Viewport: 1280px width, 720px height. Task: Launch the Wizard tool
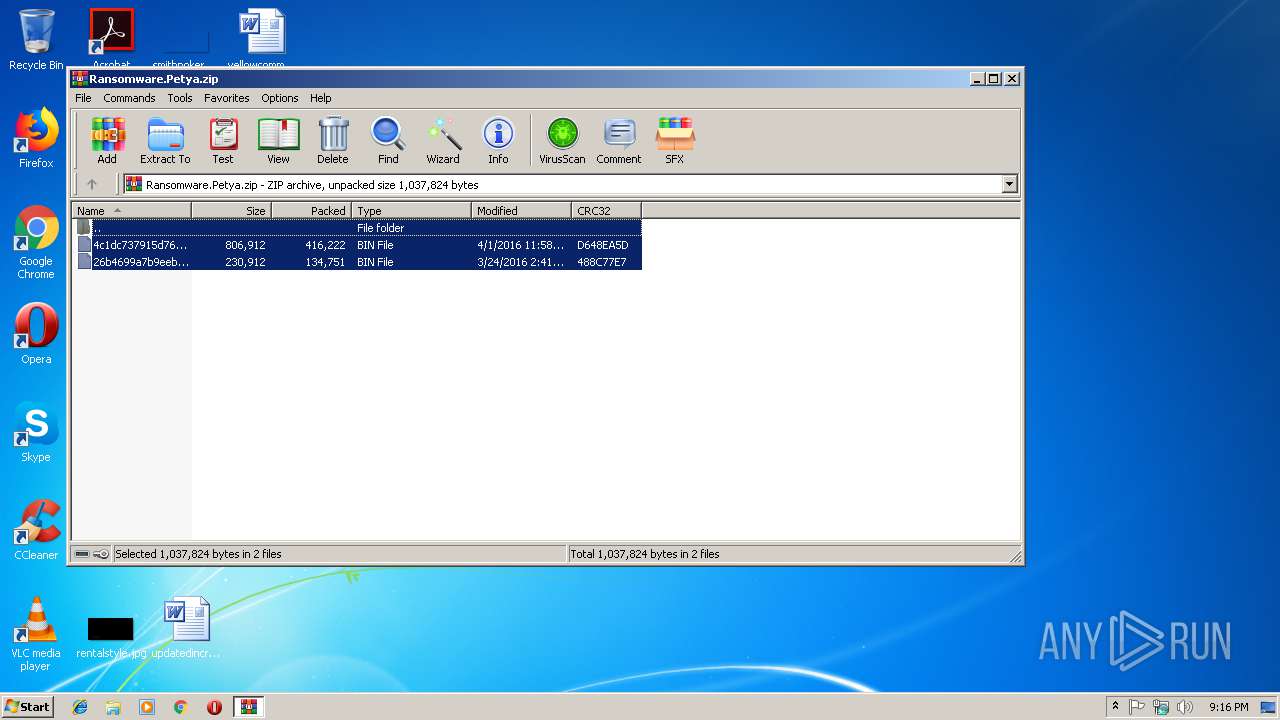443,141
